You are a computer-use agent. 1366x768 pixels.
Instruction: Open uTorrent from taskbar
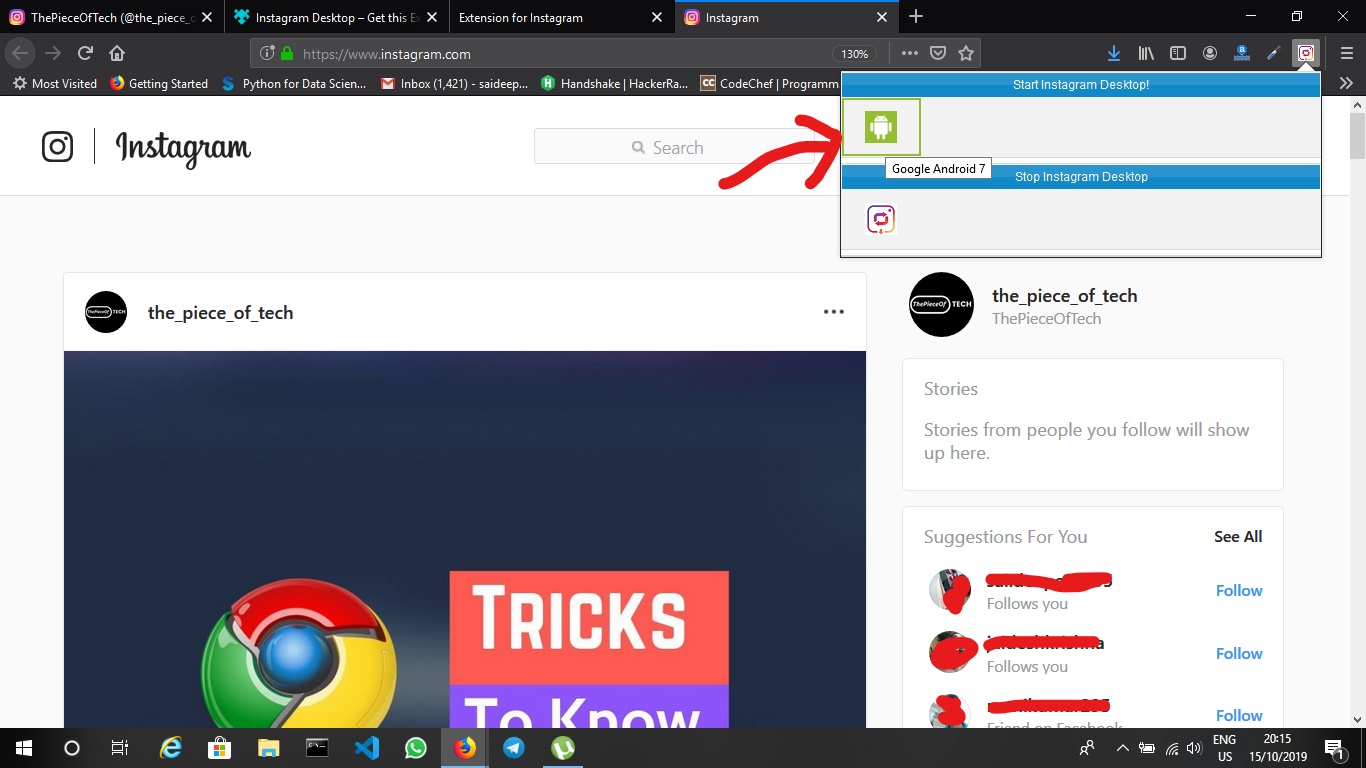point(563,748)
